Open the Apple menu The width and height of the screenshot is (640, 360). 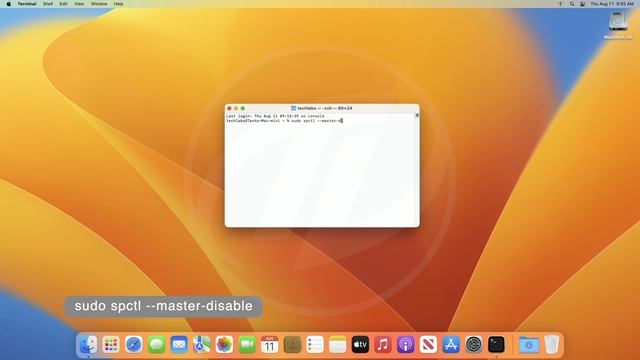pyautogui.click(x=9, y=4)
